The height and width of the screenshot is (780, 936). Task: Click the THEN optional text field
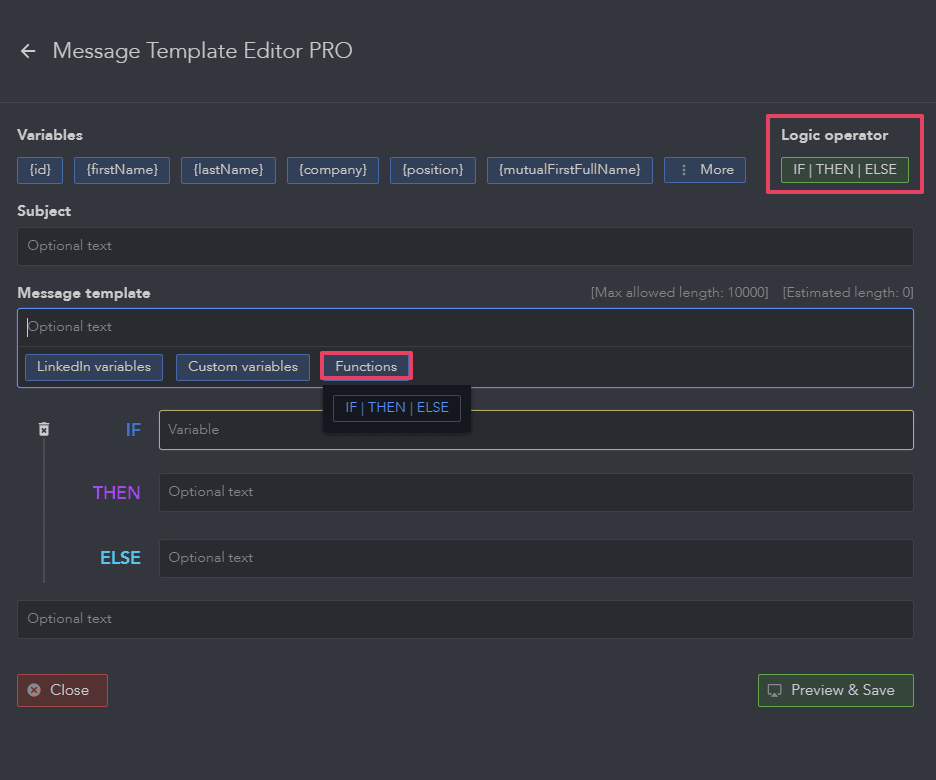pyautogui.click(x=536, y=492)
